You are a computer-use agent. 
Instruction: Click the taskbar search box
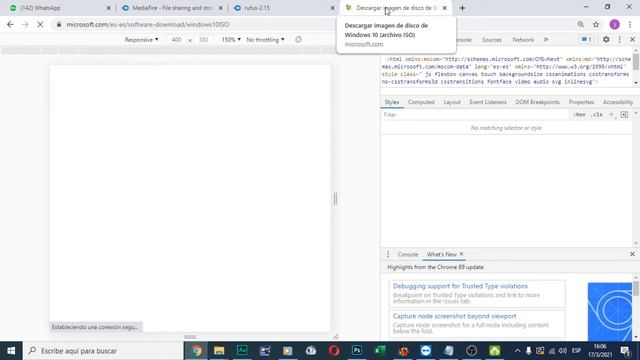(103, 351)
